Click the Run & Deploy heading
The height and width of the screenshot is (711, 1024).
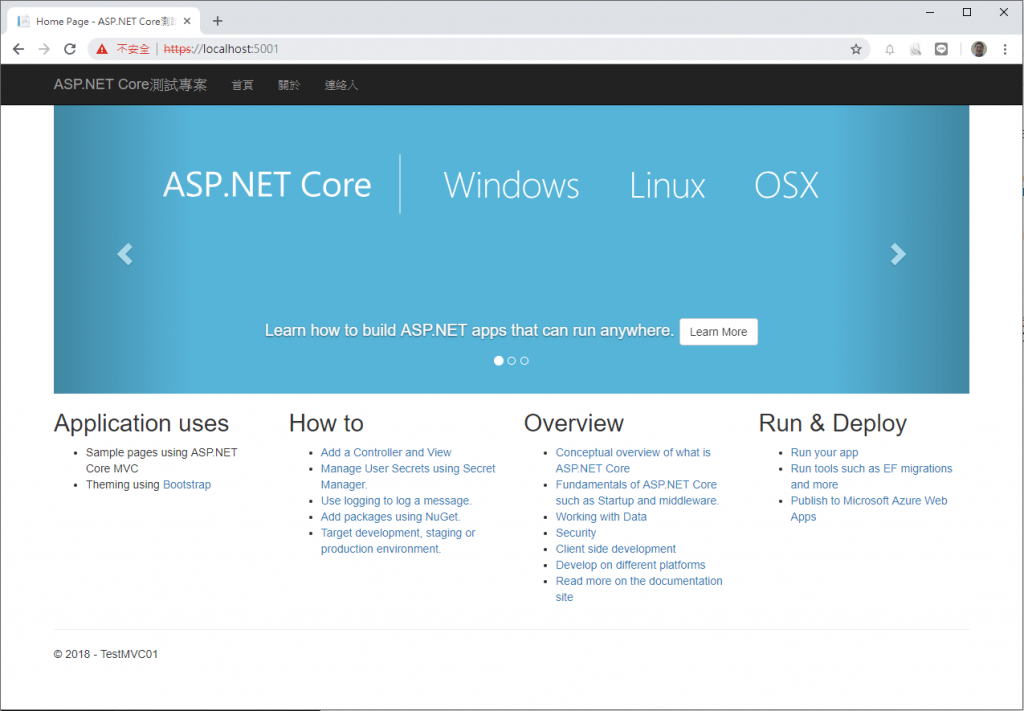click(x=833, y=423)
